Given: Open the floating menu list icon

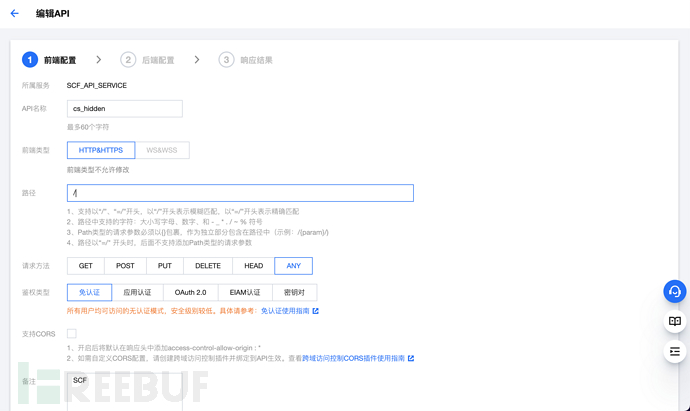Looking at the screenshot, I should click(x=675, y=351).
